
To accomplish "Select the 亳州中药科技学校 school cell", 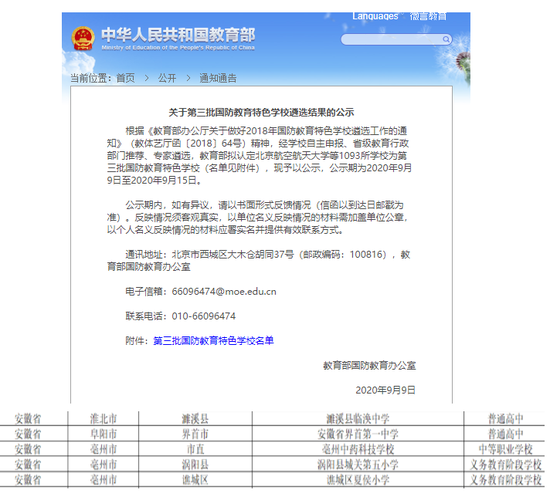I will 358,449.
